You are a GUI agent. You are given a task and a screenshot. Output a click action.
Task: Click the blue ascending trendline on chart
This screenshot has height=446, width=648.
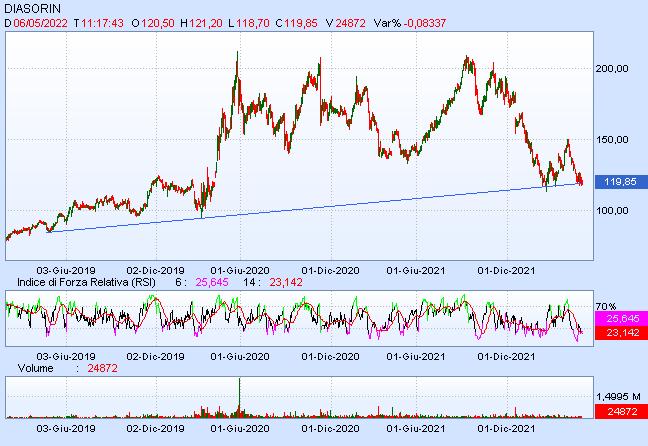click(x=314, y=208)
